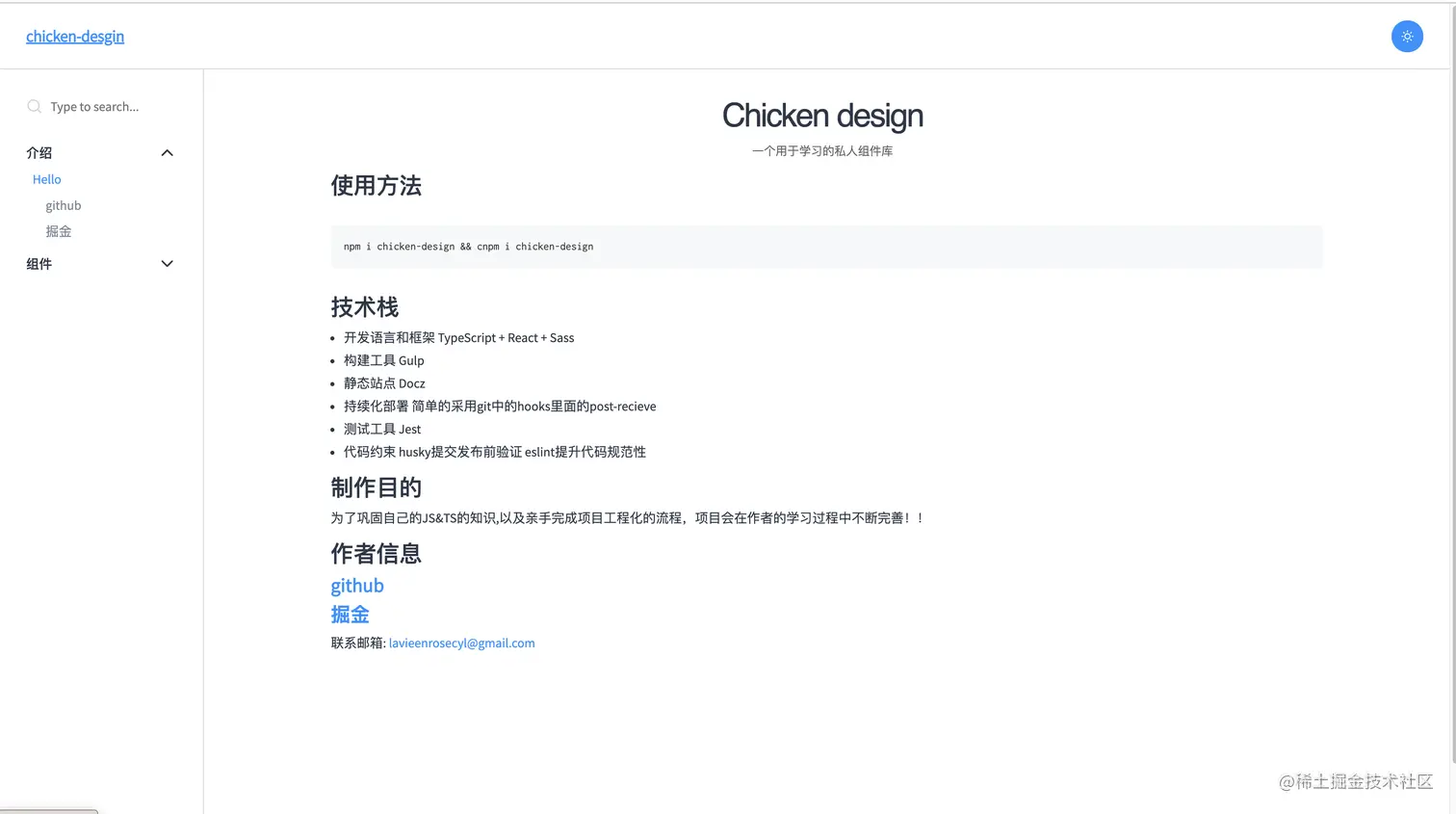Click the 技术栈 heading
1456x814 pixels.
365,307
